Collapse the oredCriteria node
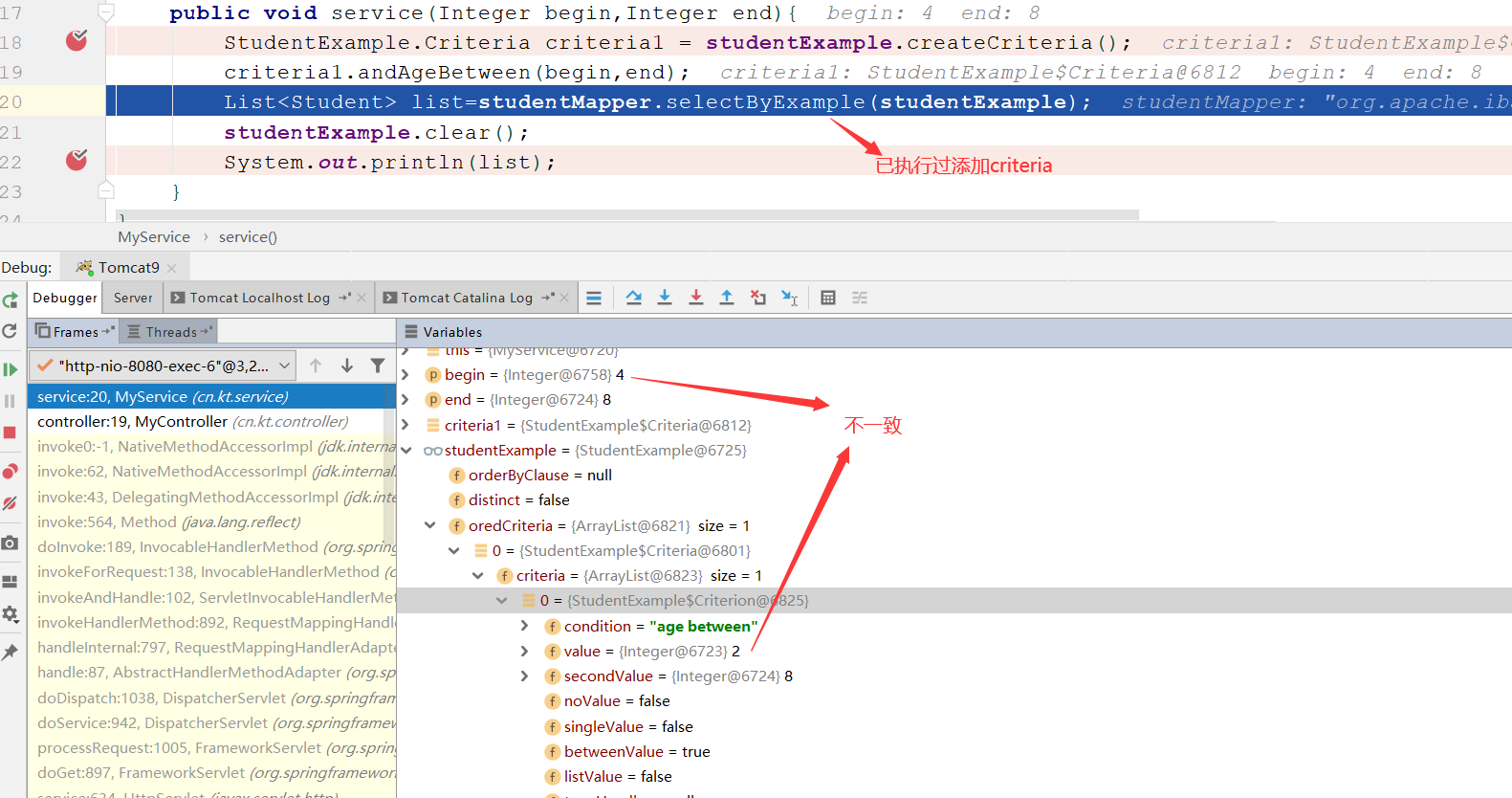This screenshot has width=1512, height=798. [x=430, y=525]
